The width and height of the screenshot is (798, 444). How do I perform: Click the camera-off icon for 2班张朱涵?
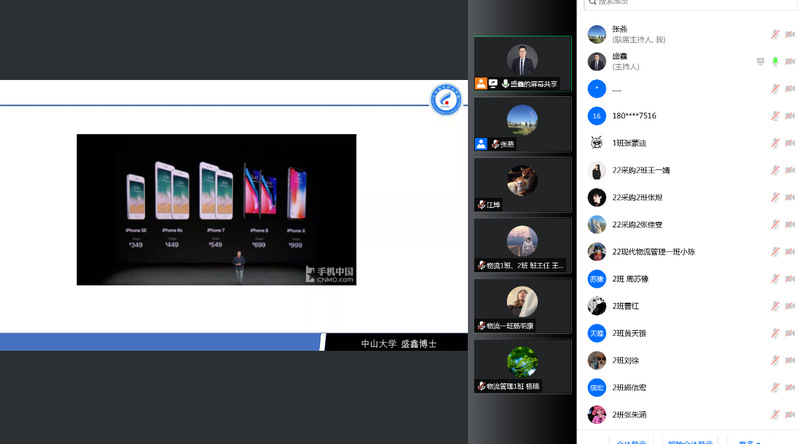790,414
